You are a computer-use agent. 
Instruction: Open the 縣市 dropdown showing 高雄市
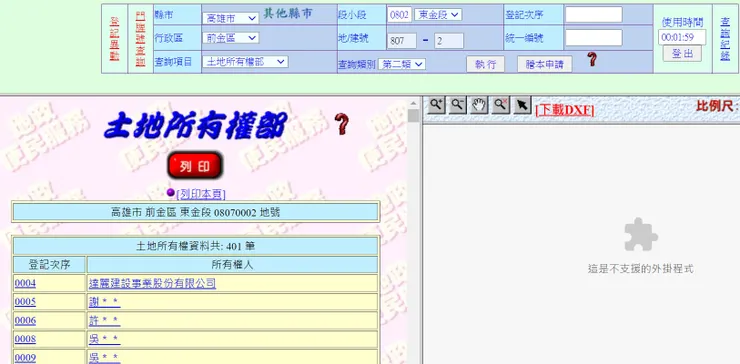230,18
